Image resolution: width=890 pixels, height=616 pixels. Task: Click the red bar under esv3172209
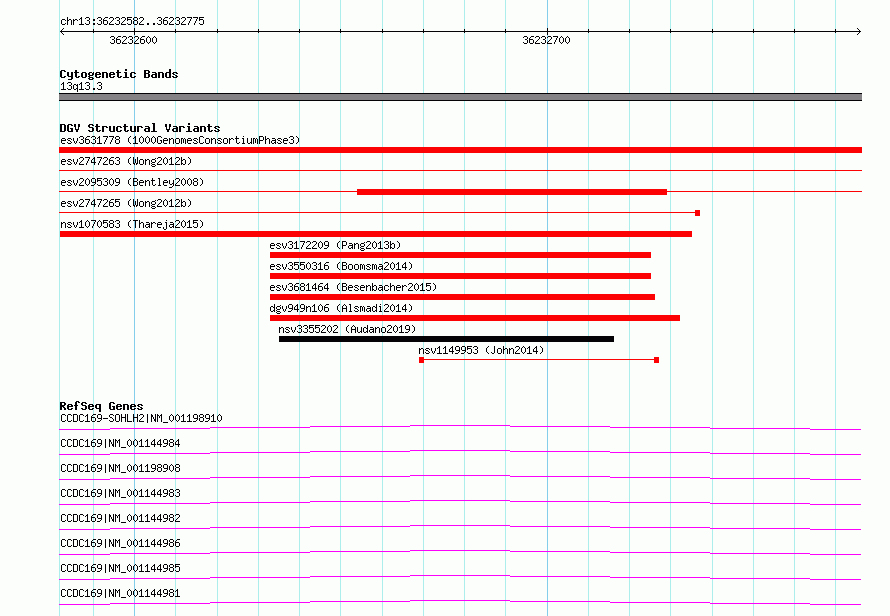[460, 255]
